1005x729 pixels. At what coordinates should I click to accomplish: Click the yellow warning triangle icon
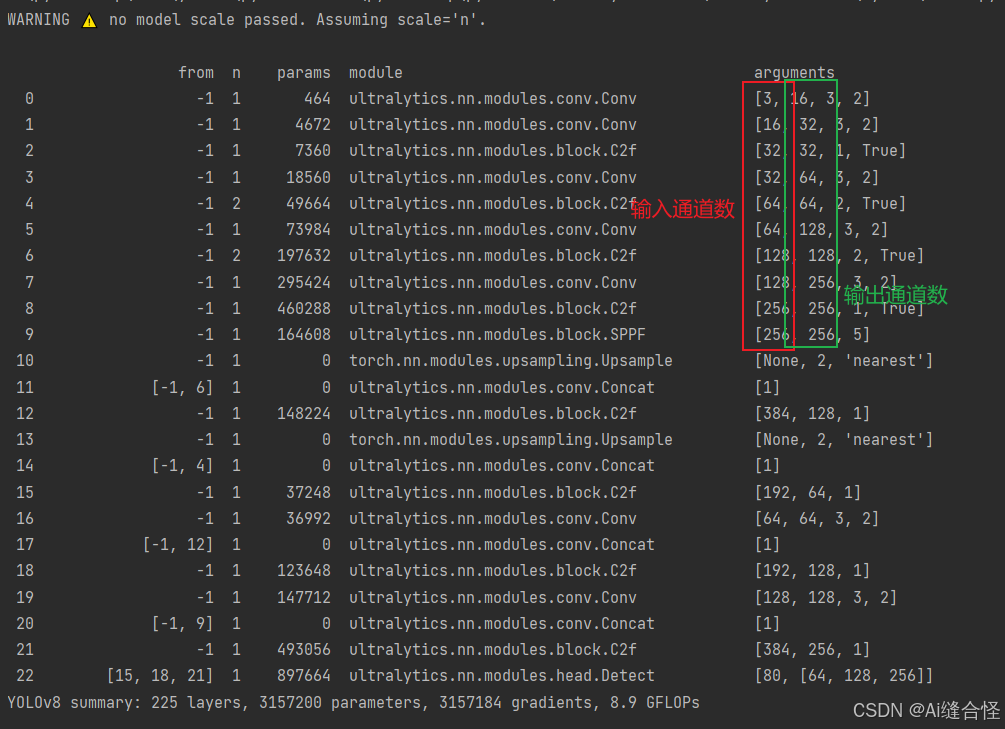click(x=90, y=20)
